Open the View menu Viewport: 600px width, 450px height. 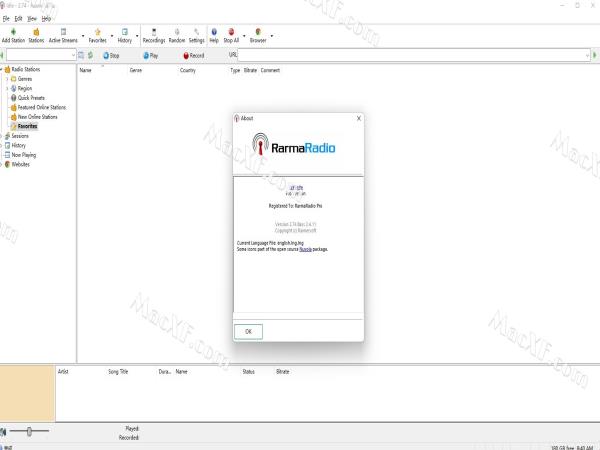pyautogui.click(x=32, y=18)
